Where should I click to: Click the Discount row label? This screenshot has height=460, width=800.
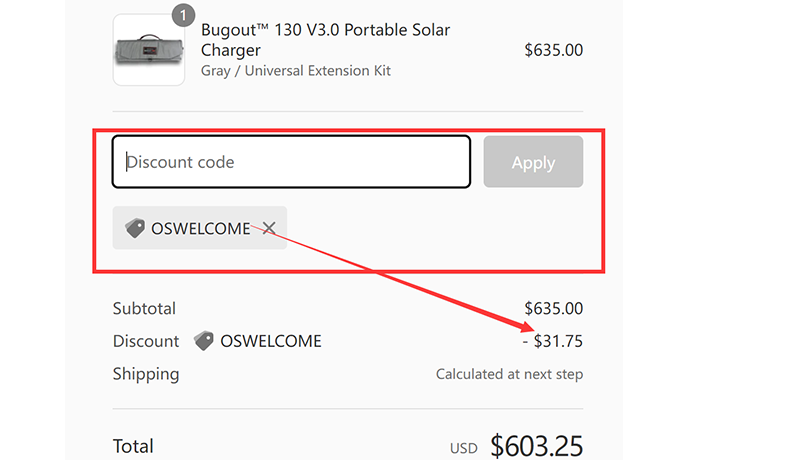click(x=146, y=341)
